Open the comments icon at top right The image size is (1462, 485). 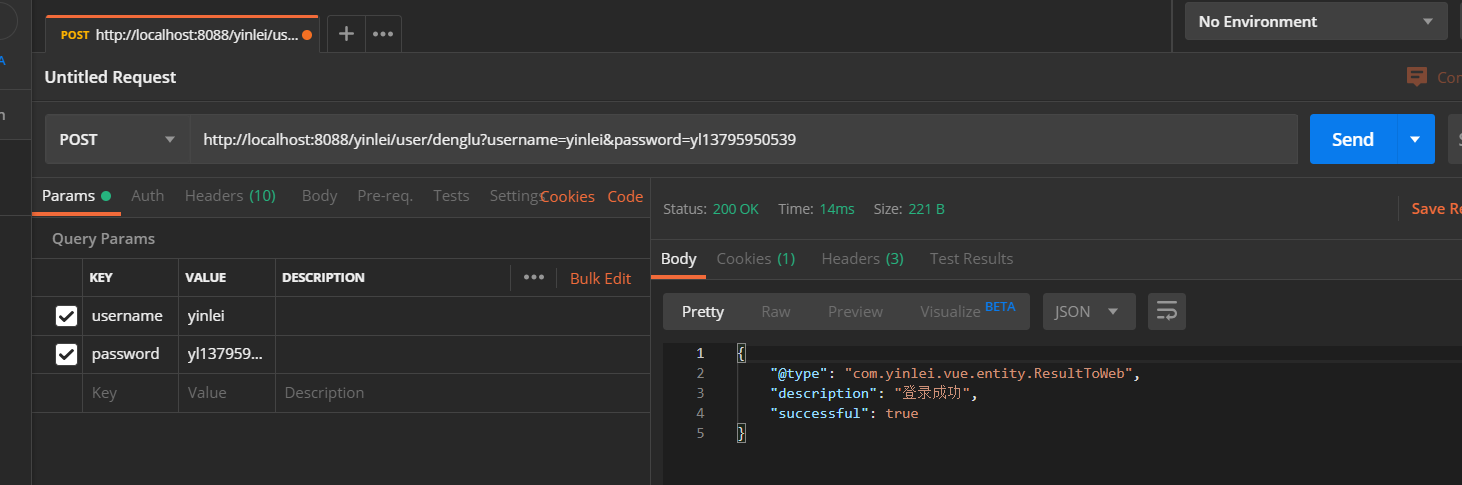click(x=1416, y=77)
